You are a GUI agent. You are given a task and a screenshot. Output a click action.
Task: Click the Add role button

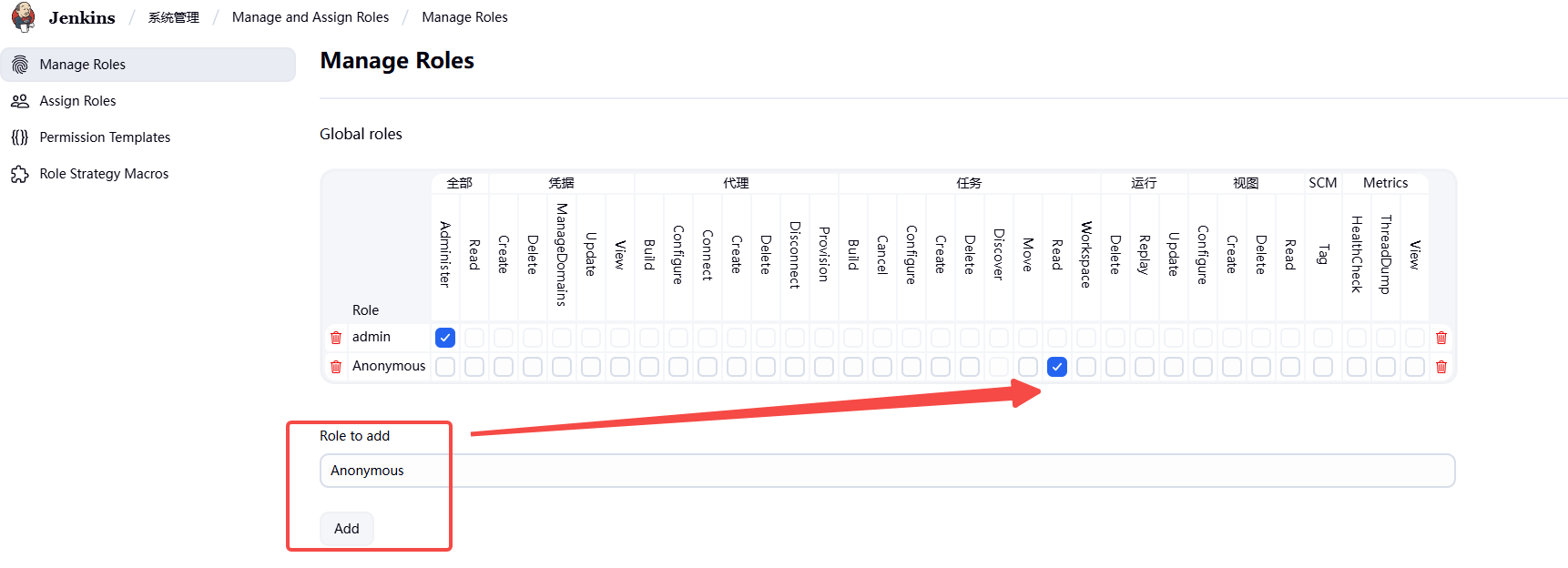347,529
